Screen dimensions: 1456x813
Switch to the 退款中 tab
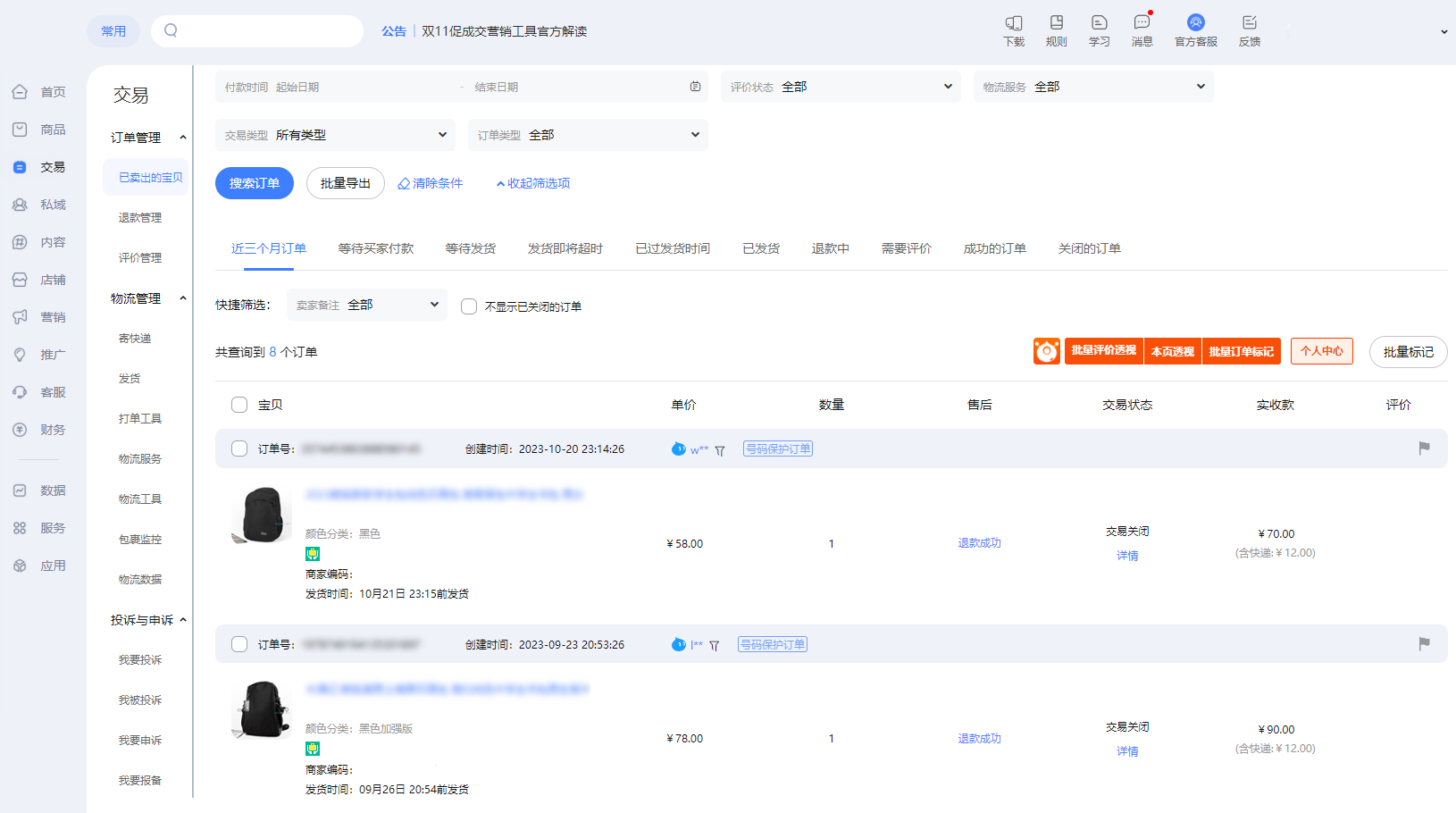click(x=830, y=248)
